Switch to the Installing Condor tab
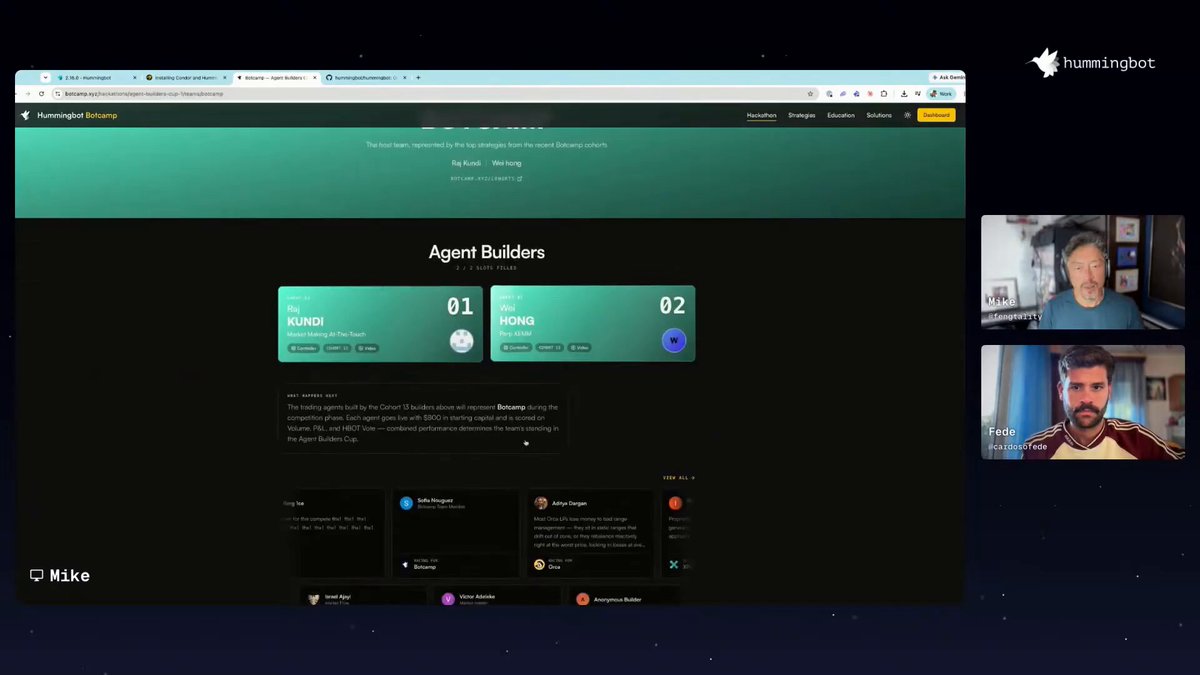 click(185, 78)
